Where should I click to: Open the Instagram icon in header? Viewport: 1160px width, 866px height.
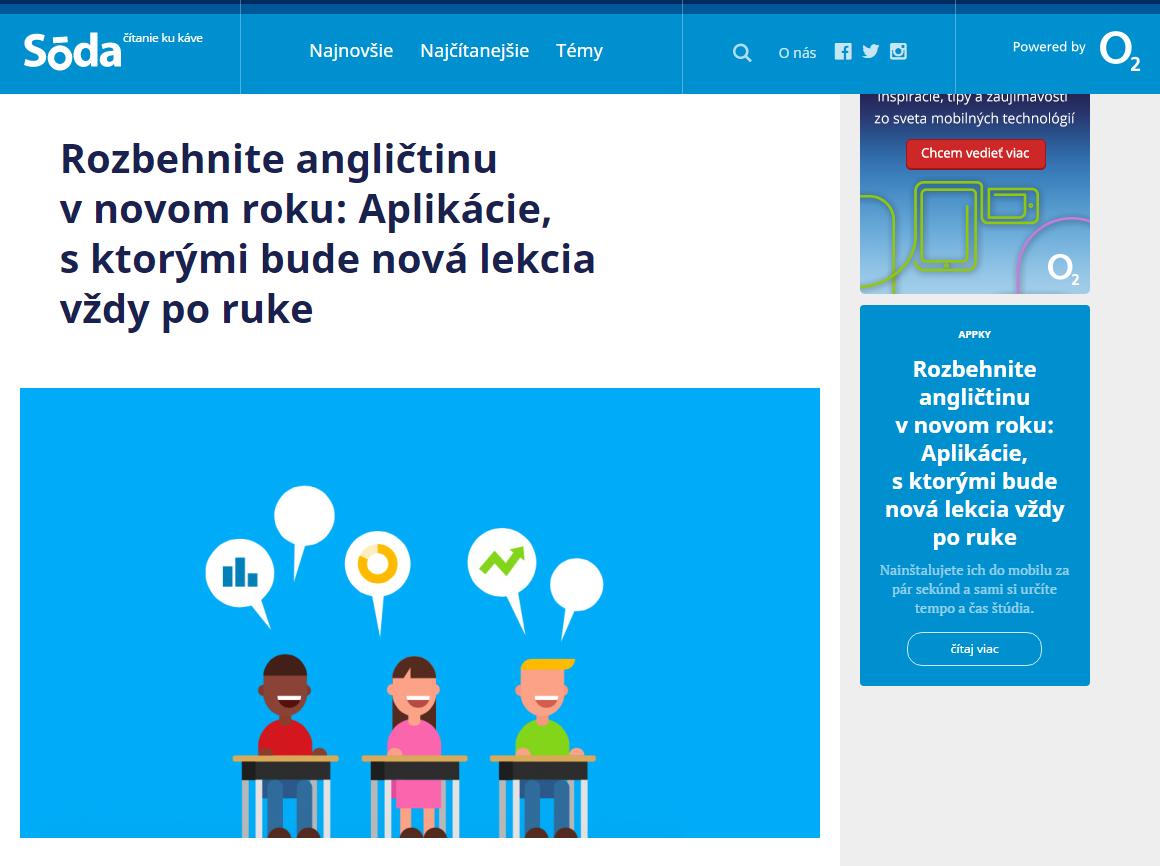click(x=898, y=52)
